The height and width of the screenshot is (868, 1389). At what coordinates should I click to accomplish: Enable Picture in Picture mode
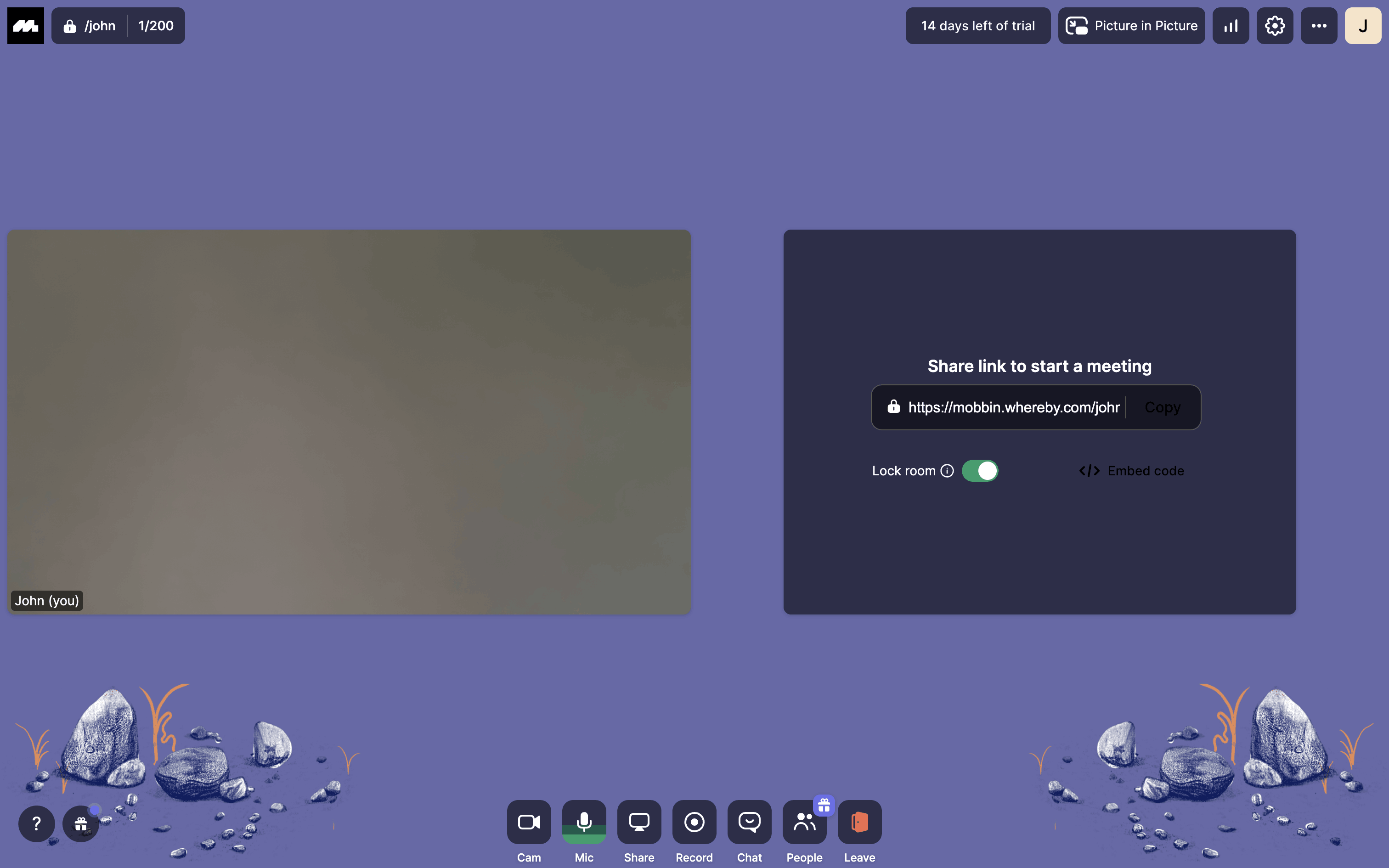[x=1131, y=26]
